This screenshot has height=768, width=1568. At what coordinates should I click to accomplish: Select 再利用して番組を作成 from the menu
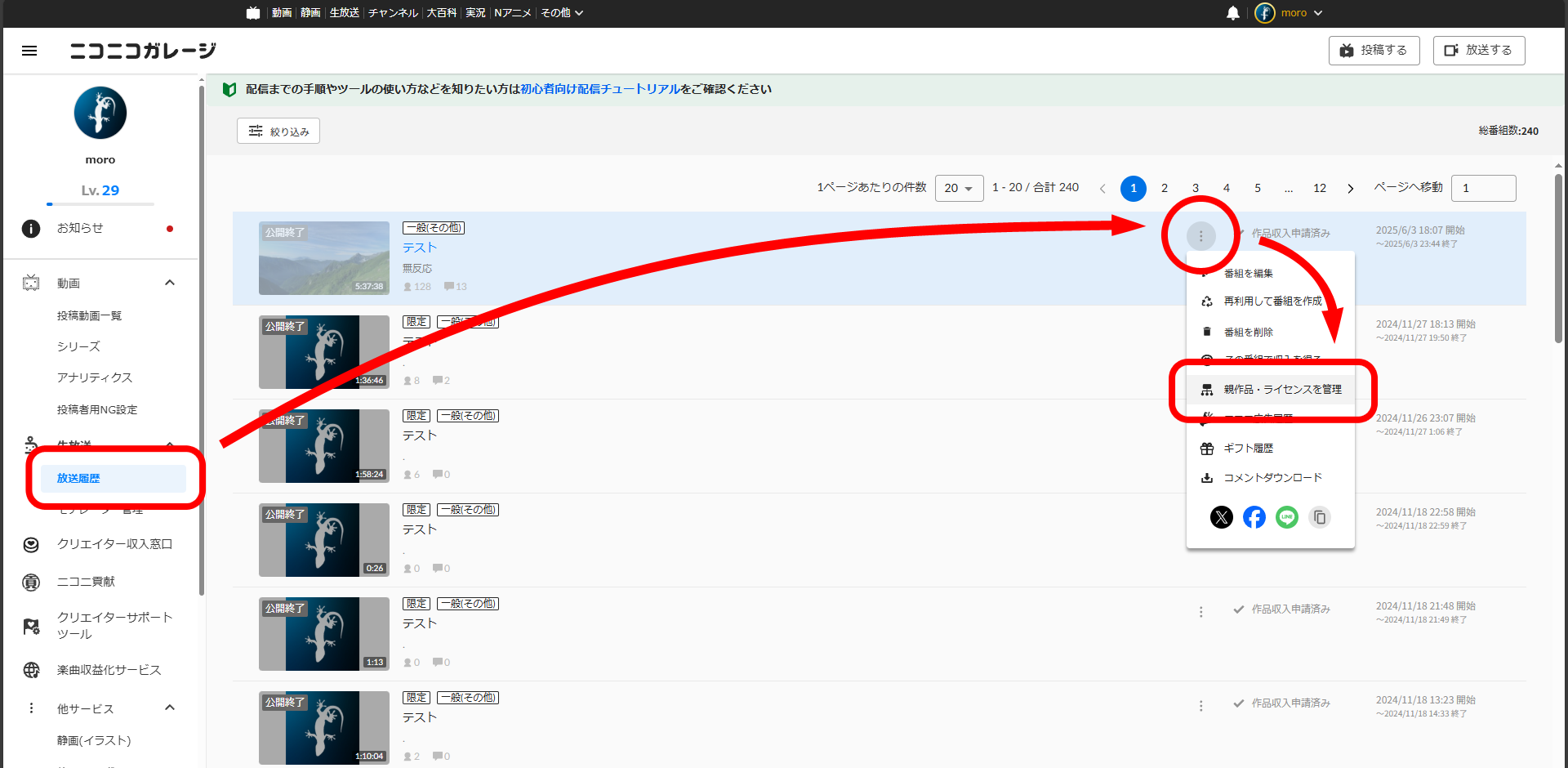[1270, 301]
